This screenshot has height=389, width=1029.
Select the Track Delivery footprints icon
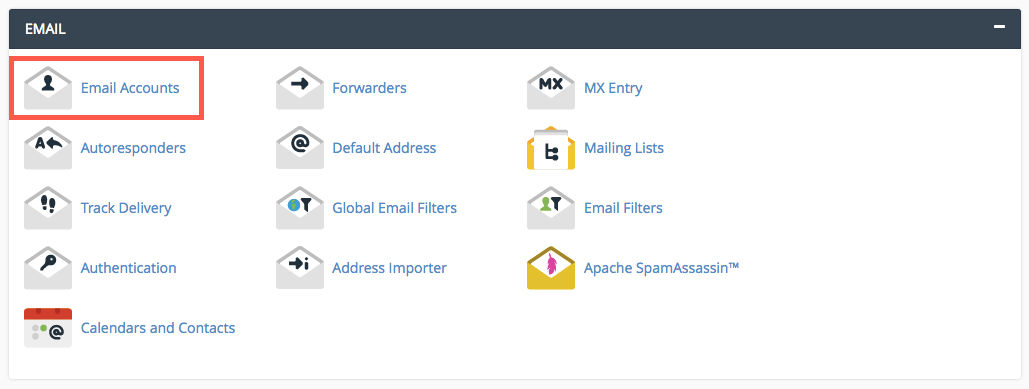pos(48,208)
